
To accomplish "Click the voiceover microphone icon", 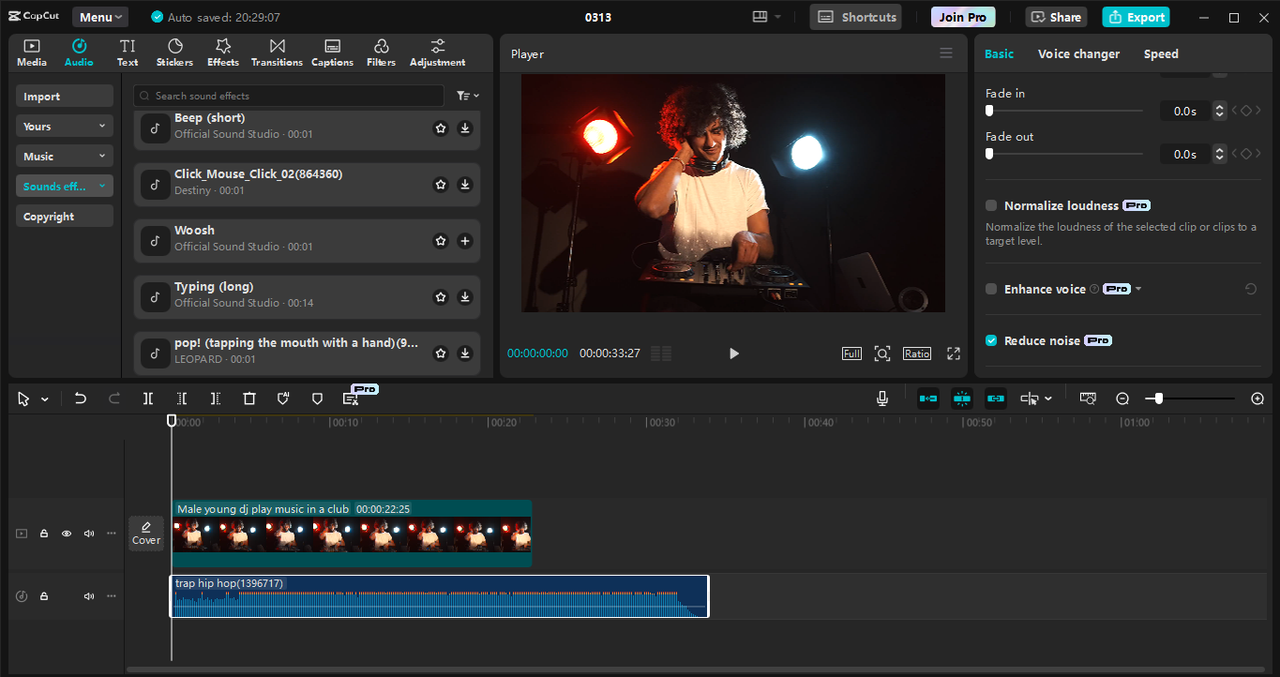I will tap(882, 398).
